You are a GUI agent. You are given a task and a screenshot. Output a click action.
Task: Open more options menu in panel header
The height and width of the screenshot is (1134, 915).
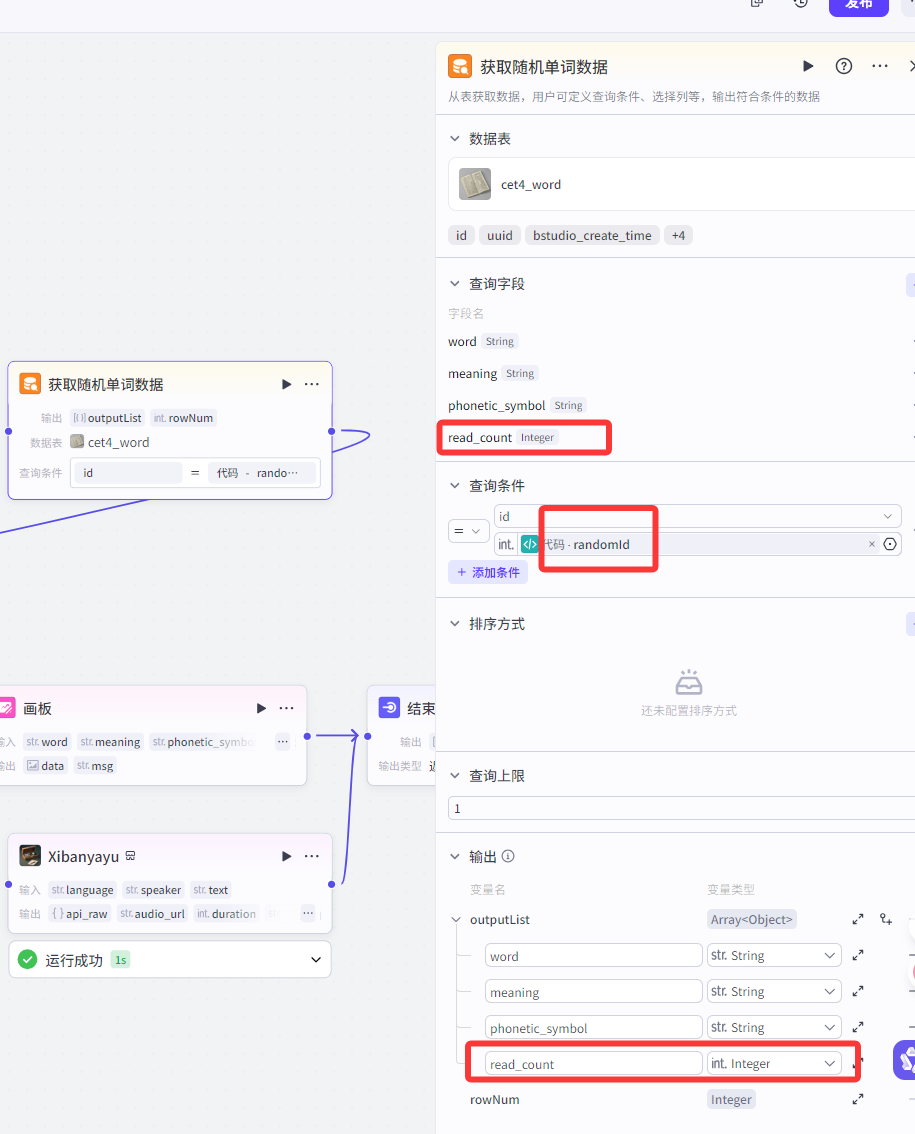pyautogui.click(x=880, y=66)
